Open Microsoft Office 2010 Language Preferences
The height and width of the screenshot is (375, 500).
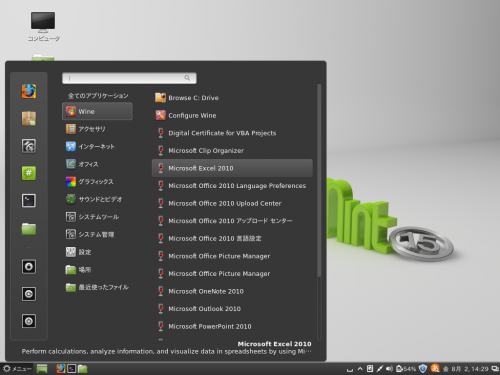click(232, 186)
